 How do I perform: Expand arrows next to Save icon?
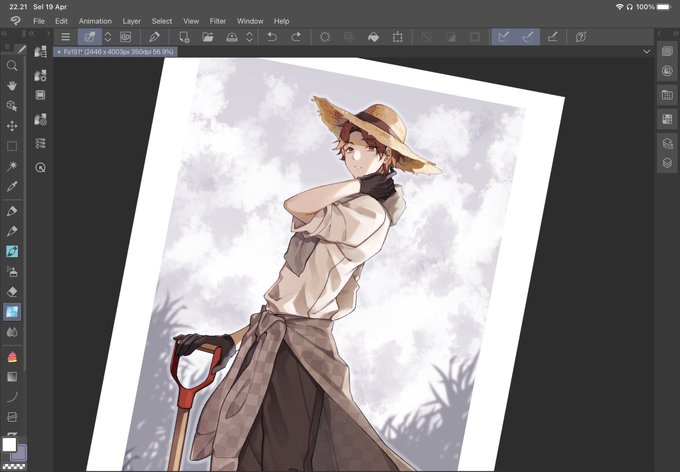coord(249,37)
